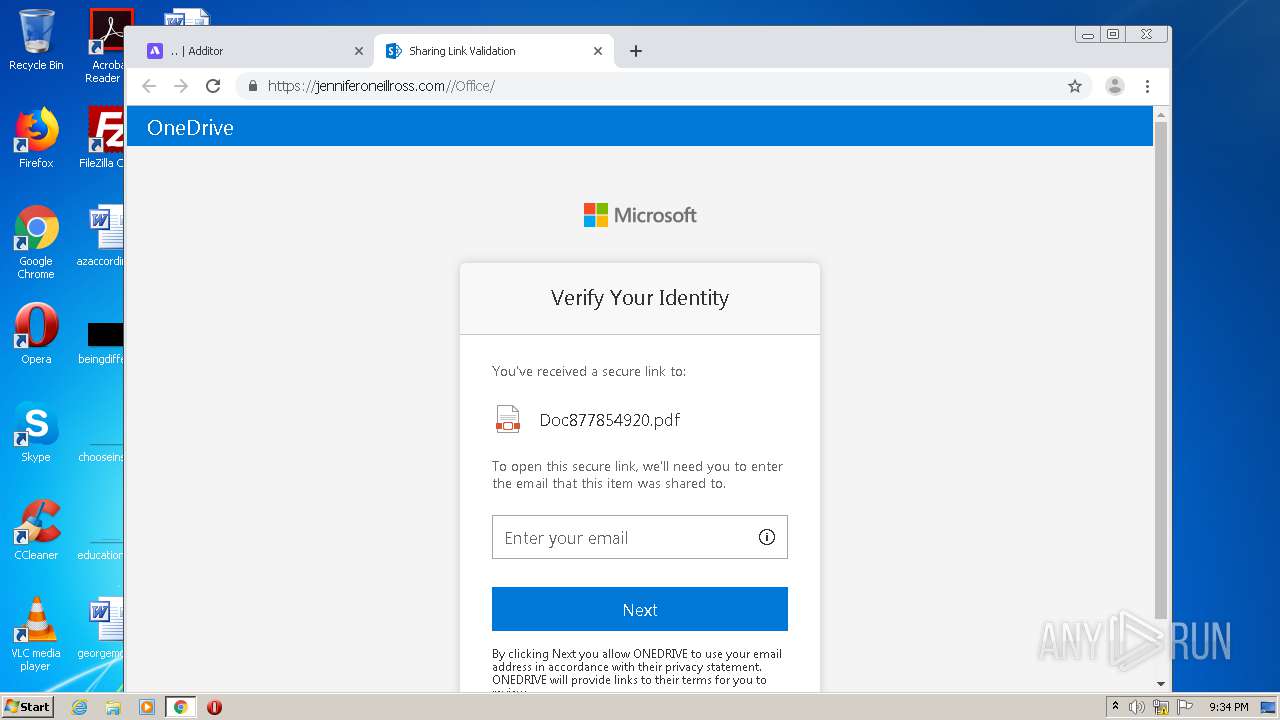Select the CCleaner desktop shortcut
This screenshot has width=1280, height=720.
coord(36,530)
